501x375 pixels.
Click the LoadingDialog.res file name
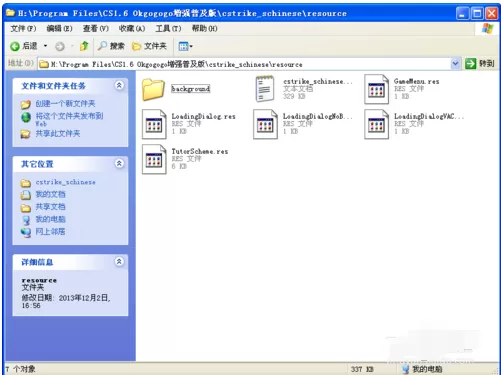coord(203,116)
